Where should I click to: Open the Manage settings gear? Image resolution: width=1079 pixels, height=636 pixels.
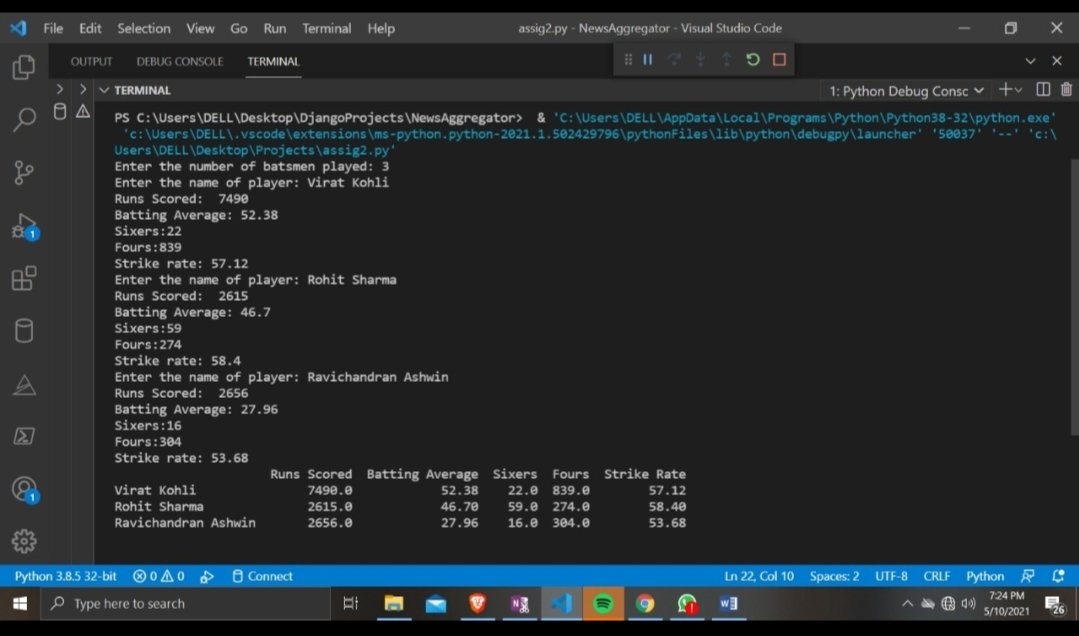(x=24, y=541)
